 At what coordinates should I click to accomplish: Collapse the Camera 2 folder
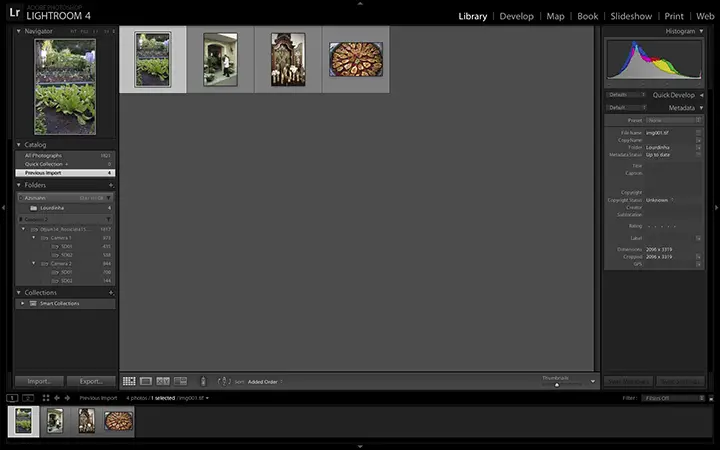(x=34, y=264)
